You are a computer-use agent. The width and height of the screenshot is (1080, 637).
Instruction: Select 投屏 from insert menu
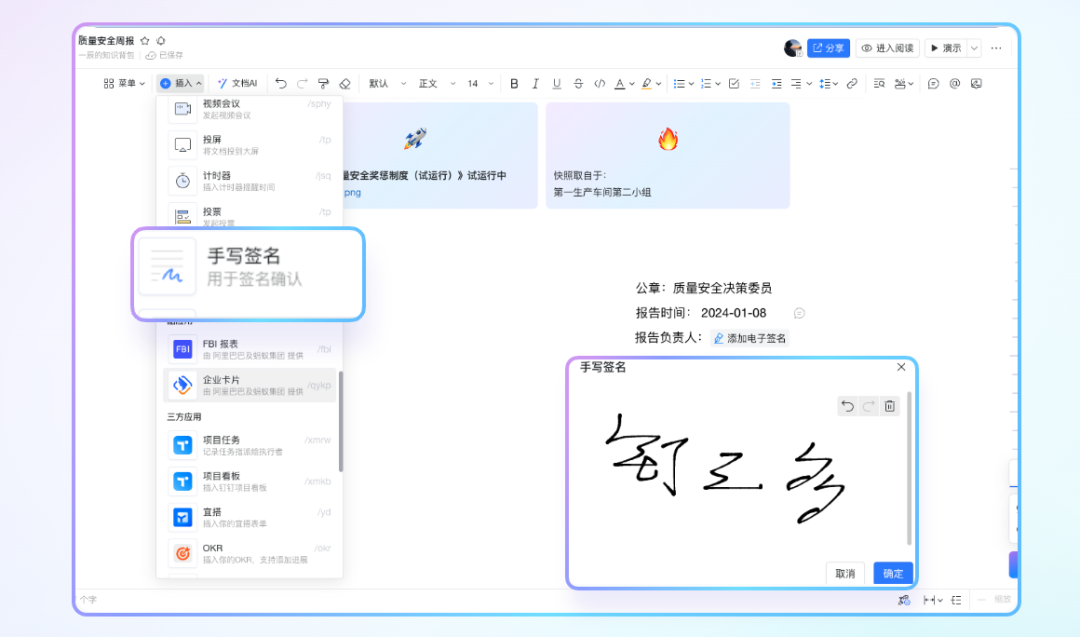pyautogui.click(x=249, y=145)
